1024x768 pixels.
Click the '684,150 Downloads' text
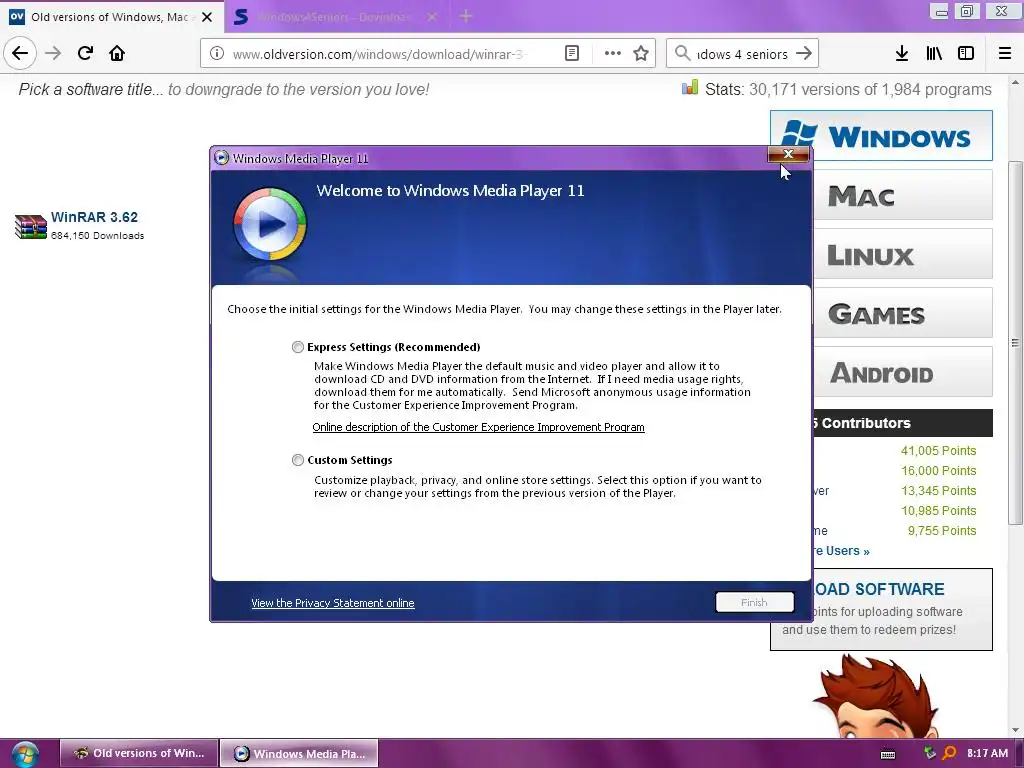tap(97, 236)
